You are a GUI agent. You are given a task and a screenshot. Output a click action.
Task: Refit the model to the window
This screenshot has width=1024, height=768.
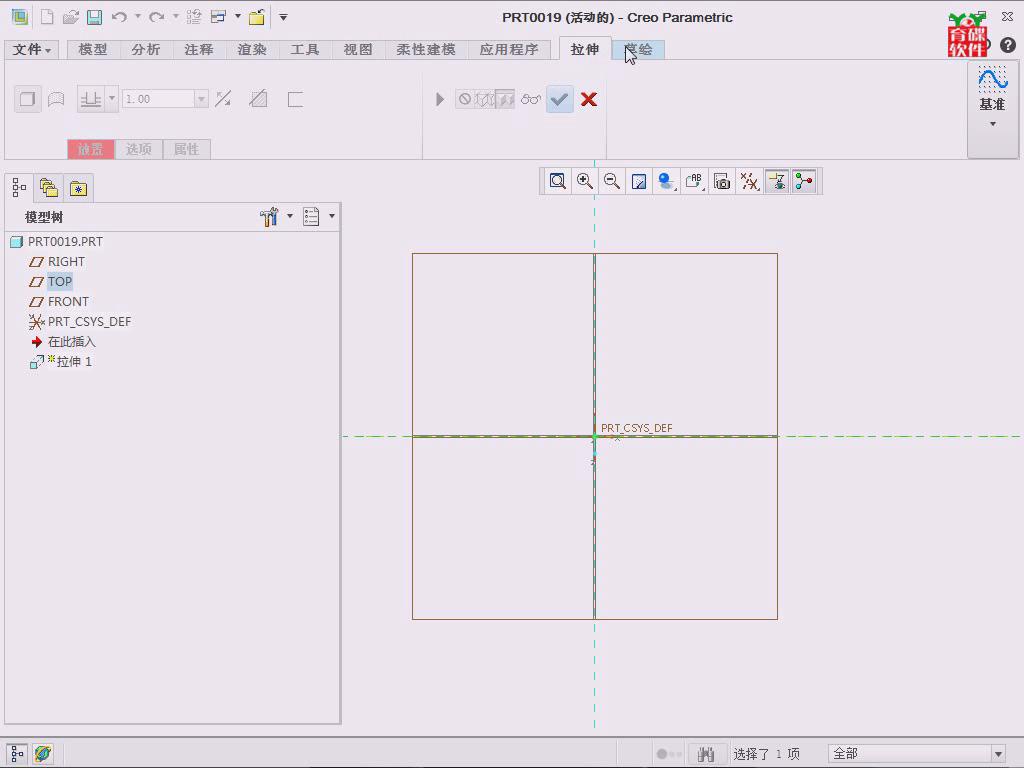coord(558,181)
